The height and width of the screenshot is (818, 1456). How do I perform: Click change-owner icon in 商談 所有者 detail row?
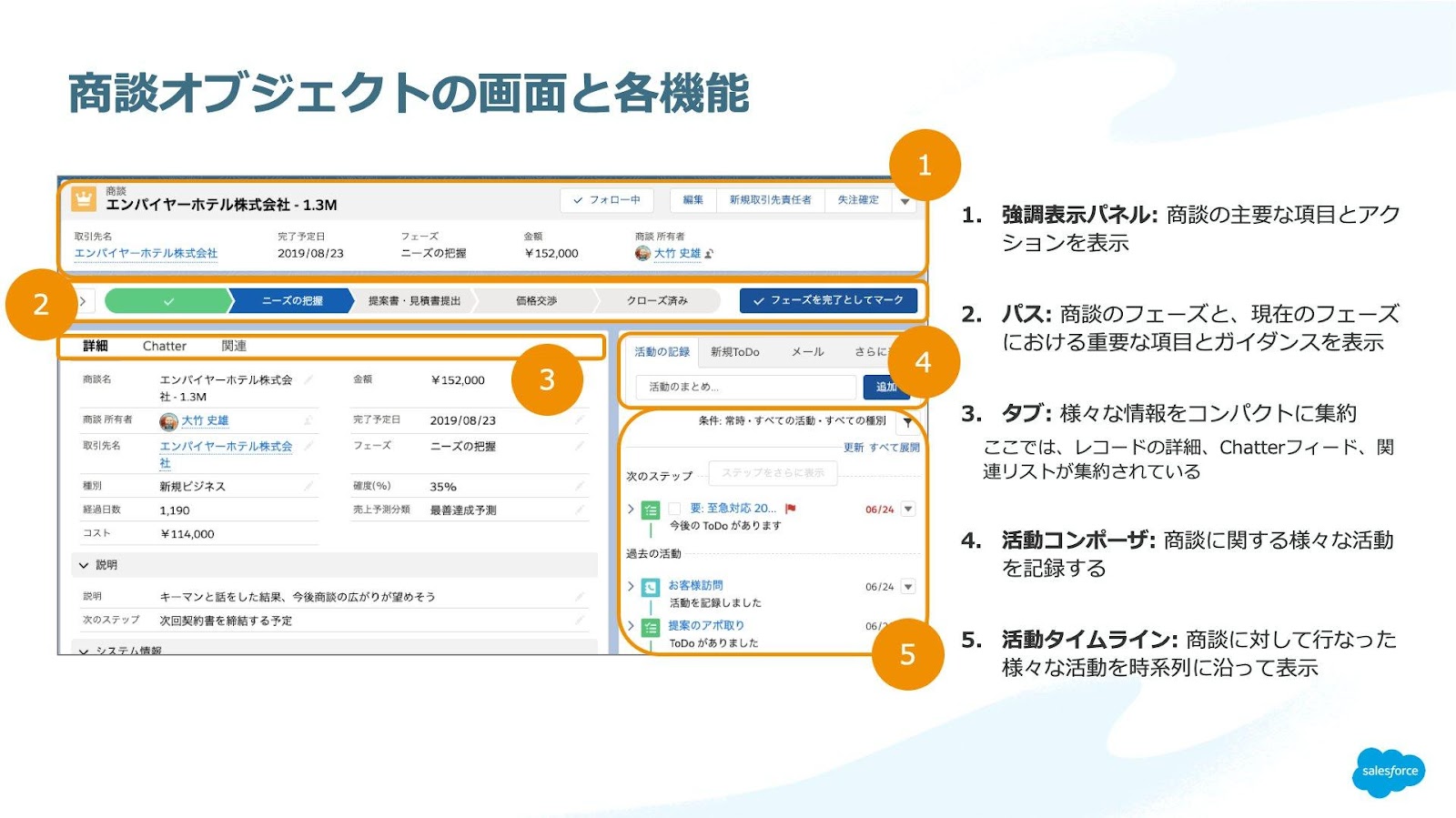tap(308, 420)
